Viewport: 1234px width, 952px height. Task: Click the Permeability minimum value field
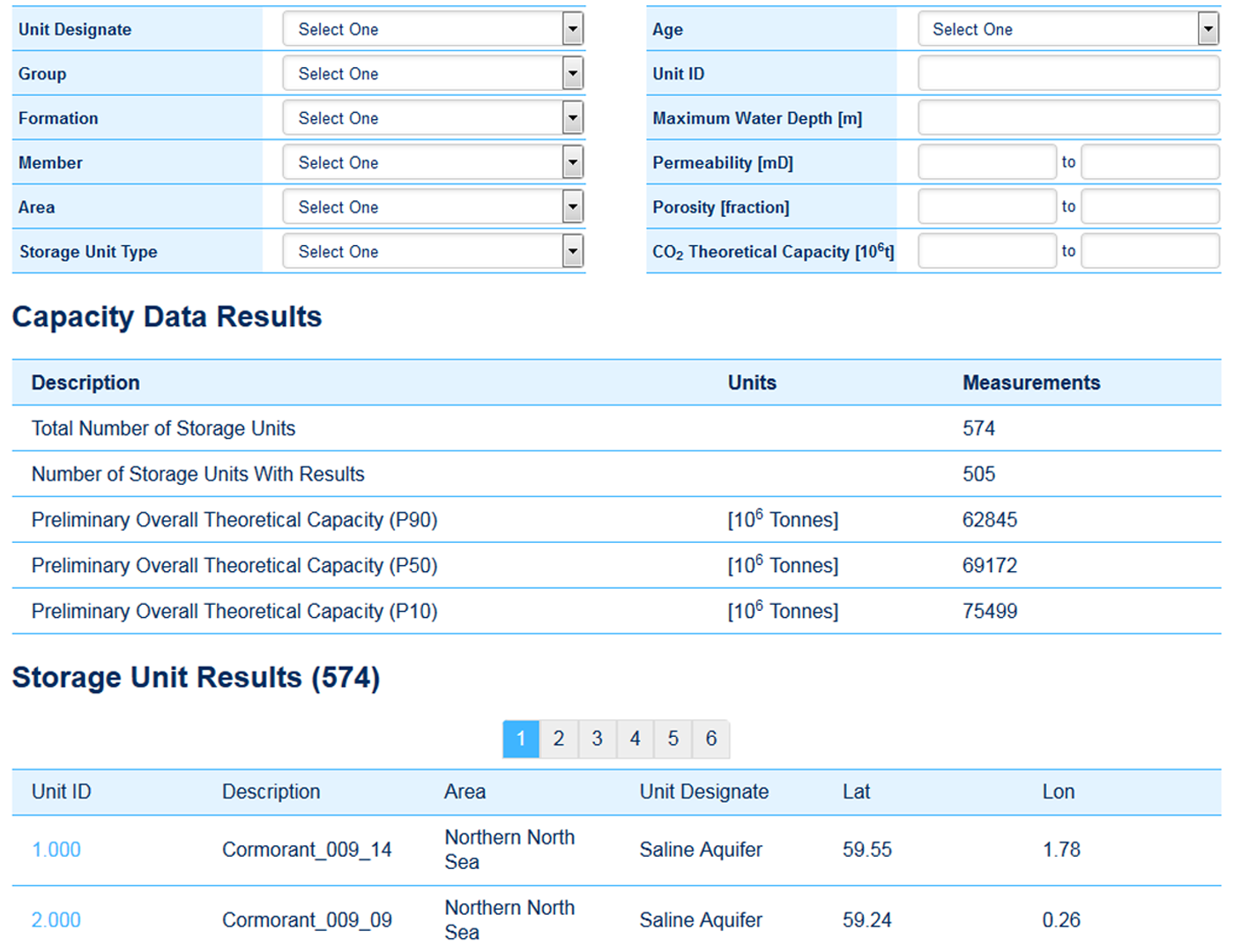click(x=987, y=163)
